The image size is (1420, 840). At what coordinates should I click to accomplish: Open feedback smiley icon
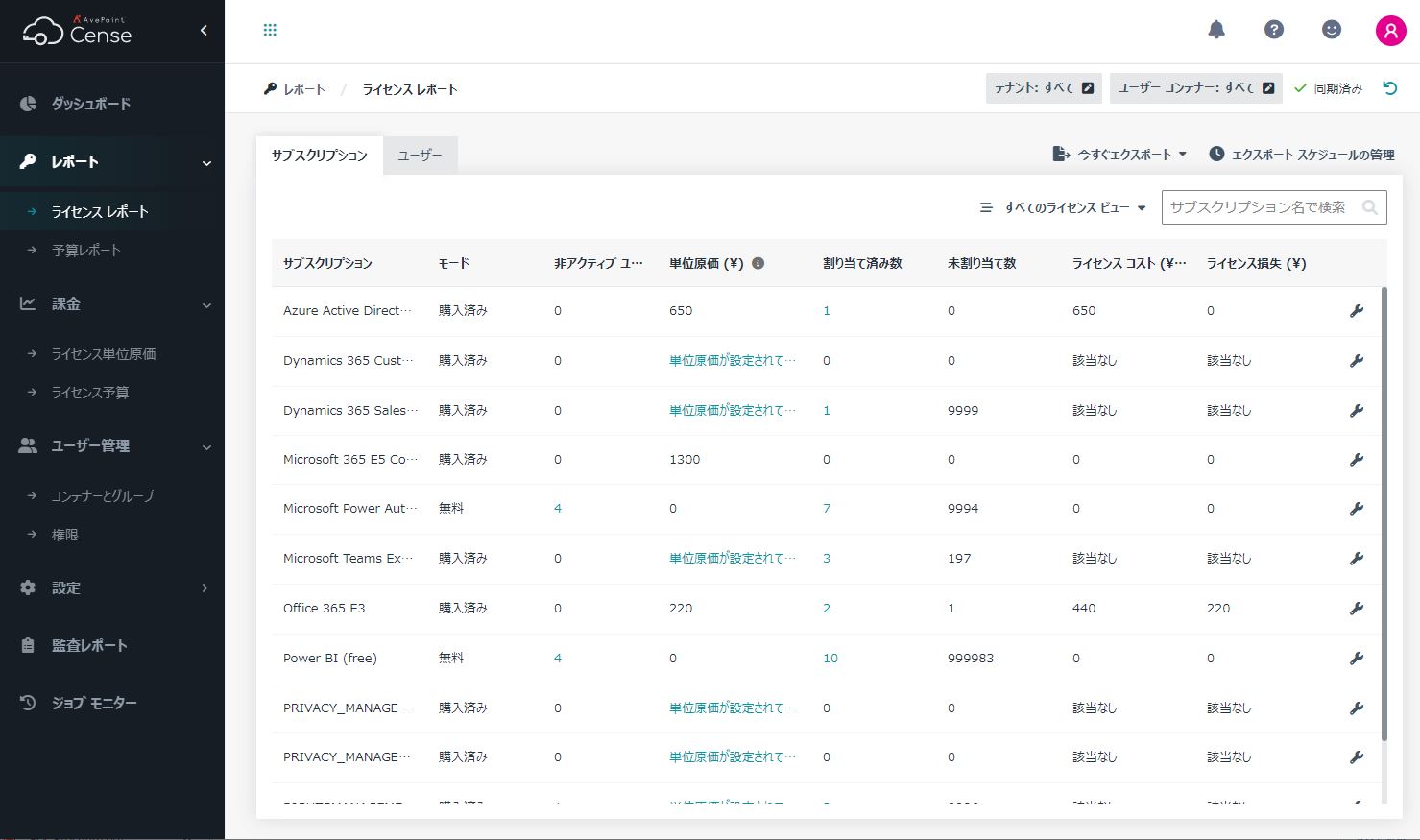pyautogui.click(x=1332, y=30)
